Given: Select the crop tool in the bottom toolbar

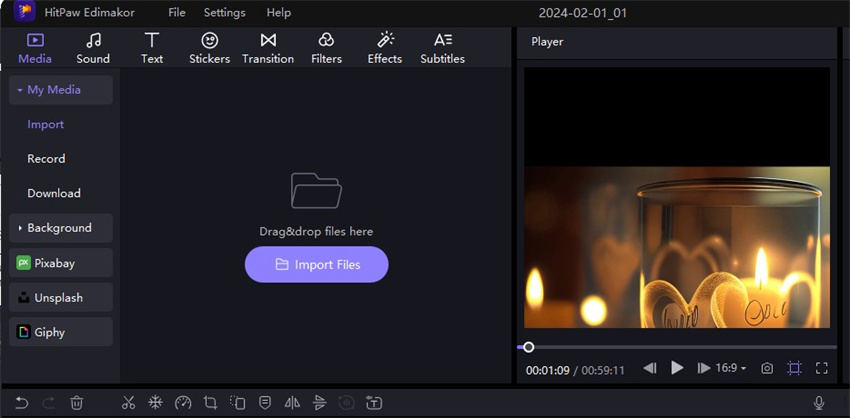Looking at the screenshot, I should [x=210, y=402].
